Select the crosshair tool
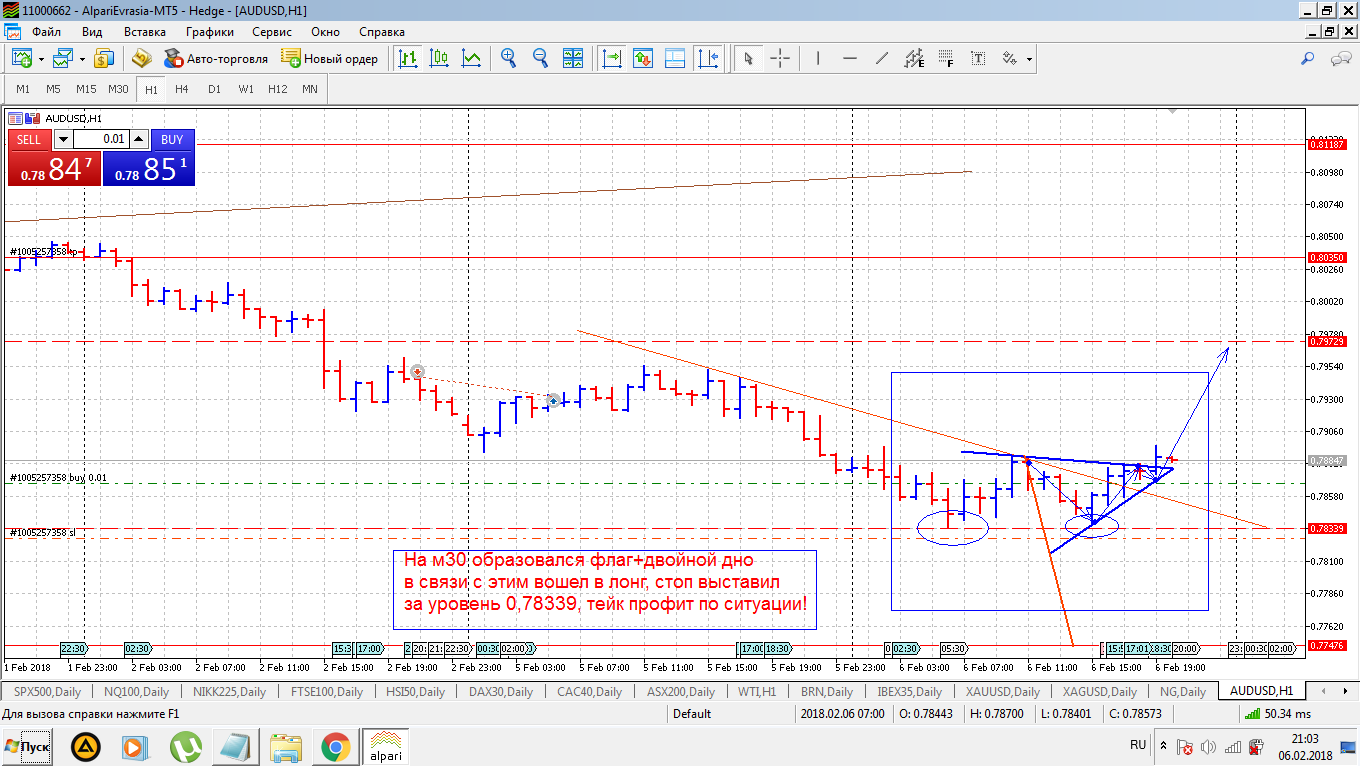The width and height of the screenshot is (1360, 766). [x=779, y=58]
